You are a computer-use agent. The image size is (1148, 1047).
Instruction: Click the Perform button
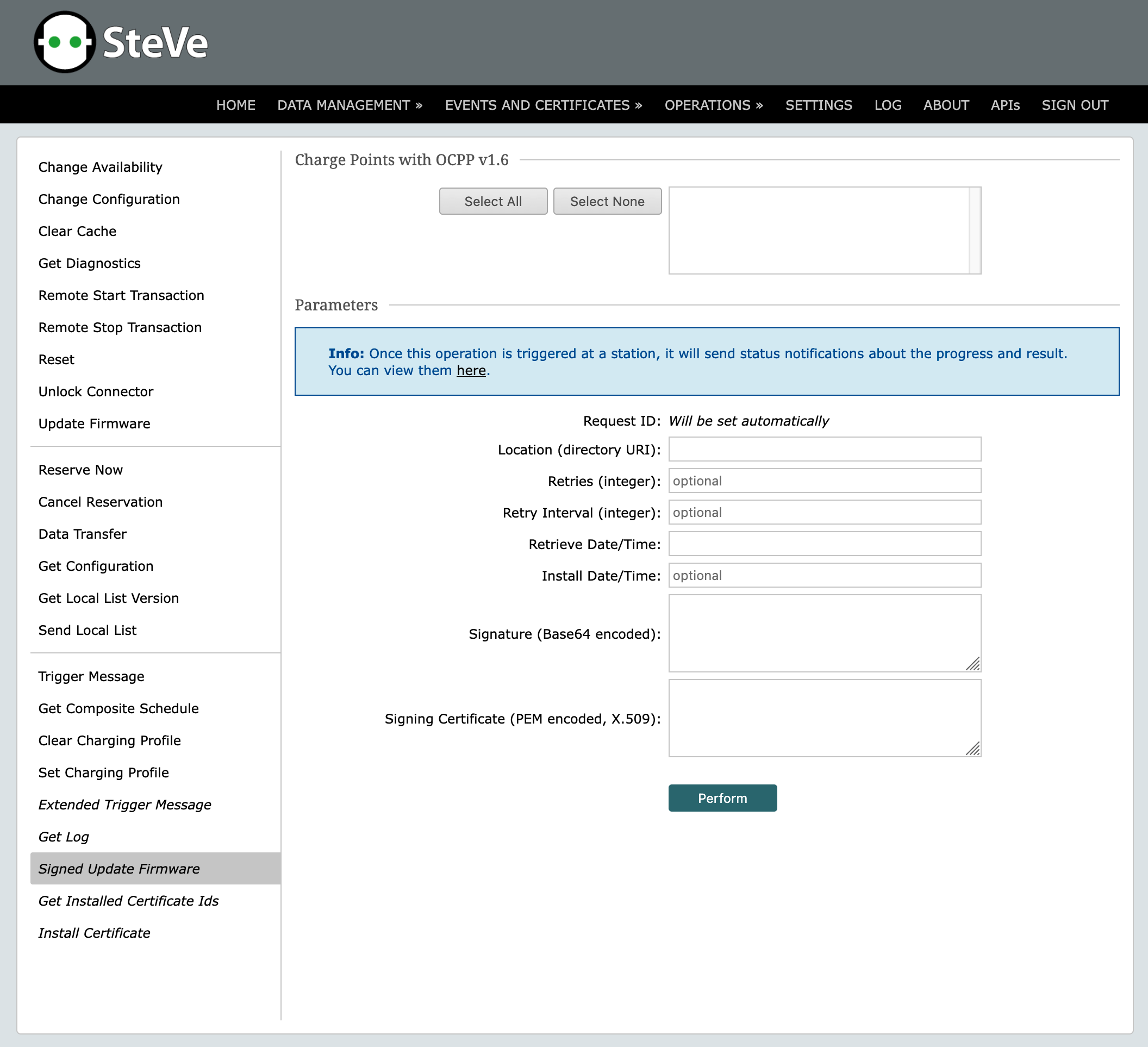coord(722,798)
